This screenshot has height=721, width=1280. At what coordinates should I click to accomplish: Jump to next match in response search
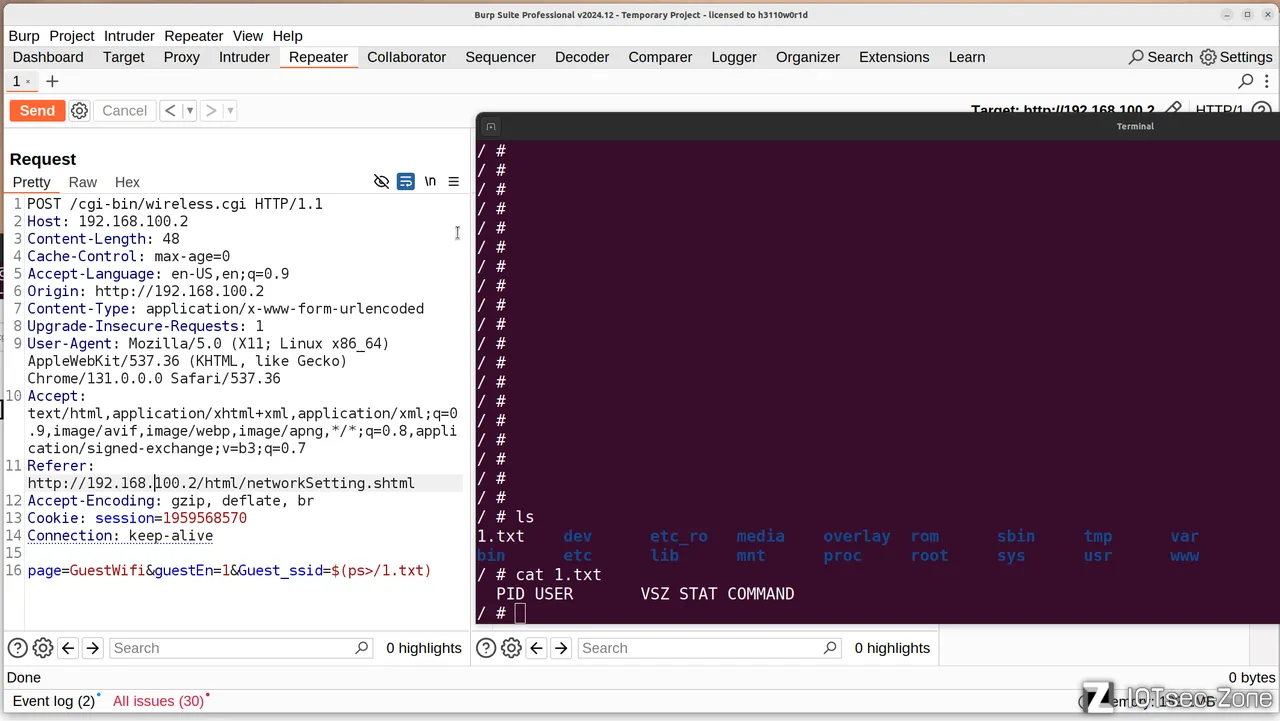(x=560, y=648)
